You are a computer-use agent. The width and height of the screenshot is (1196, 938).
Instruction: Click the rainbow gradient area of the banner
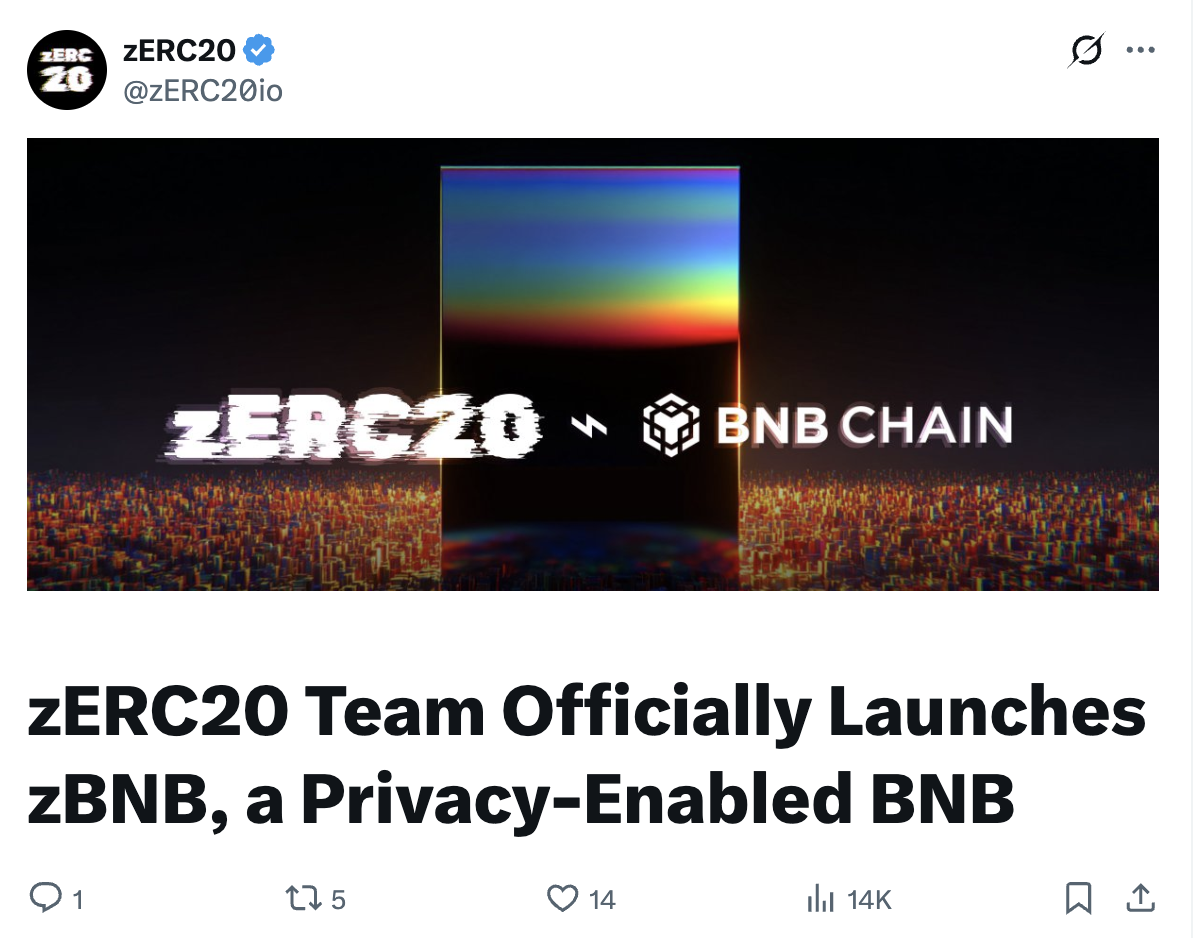coord(590,250)
